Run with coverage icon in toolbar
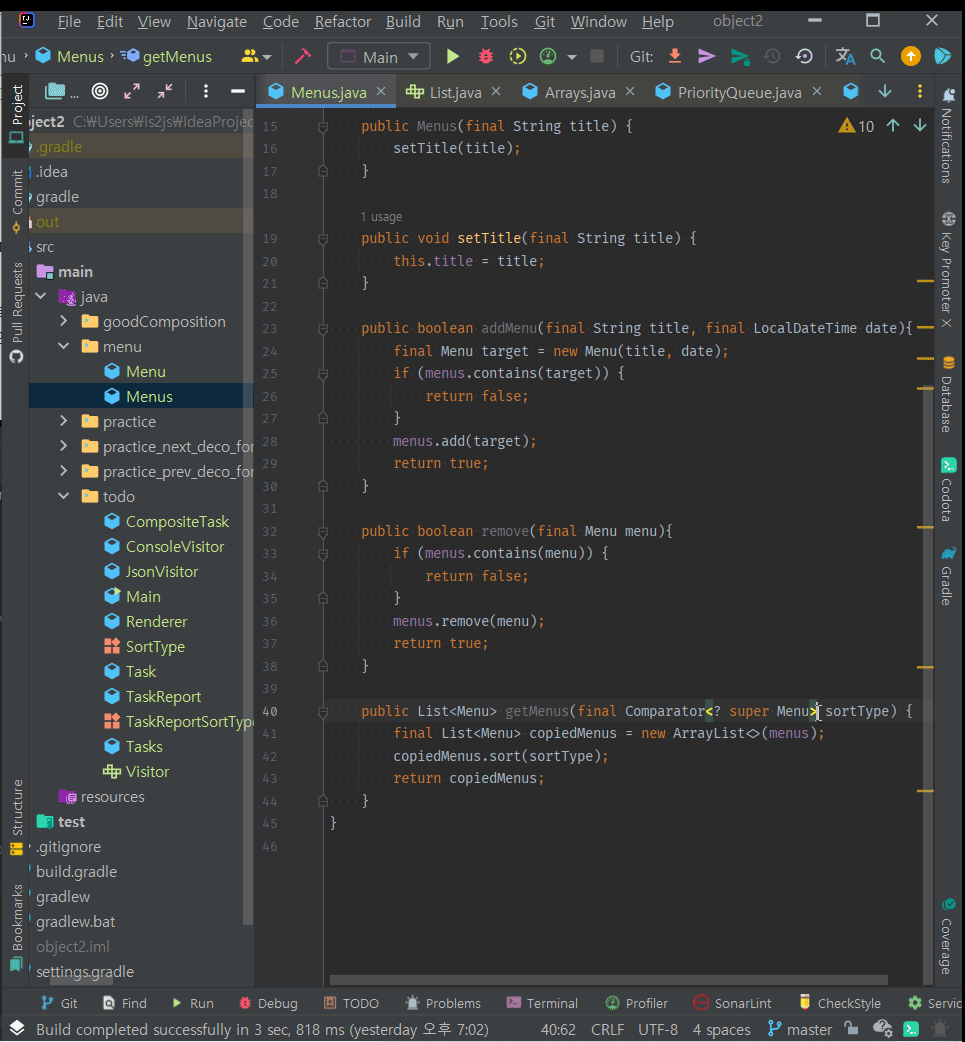Viewport: 965px width, 1042px height. [517, 56]
